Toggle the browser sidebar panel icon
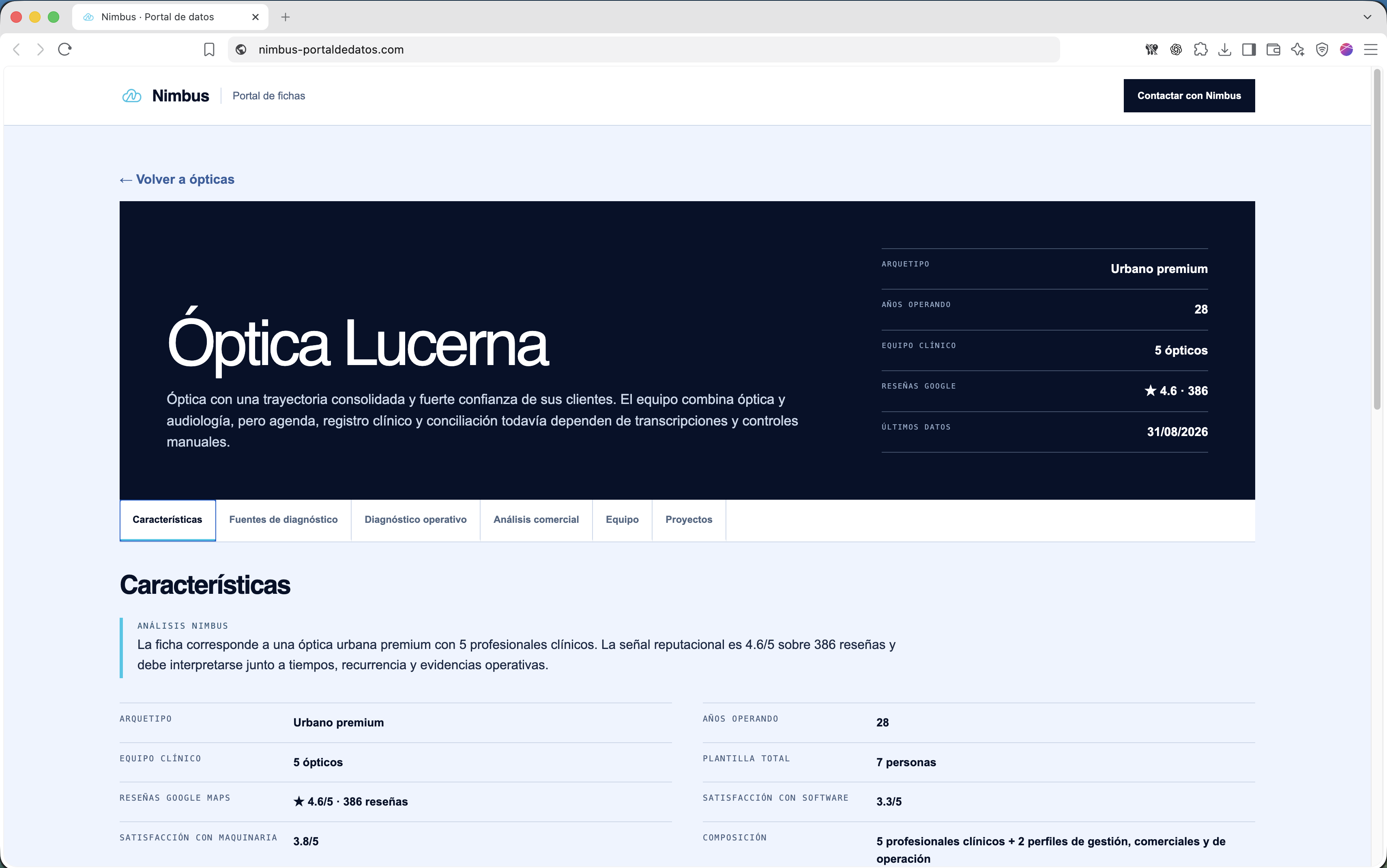 [1249, 50]
